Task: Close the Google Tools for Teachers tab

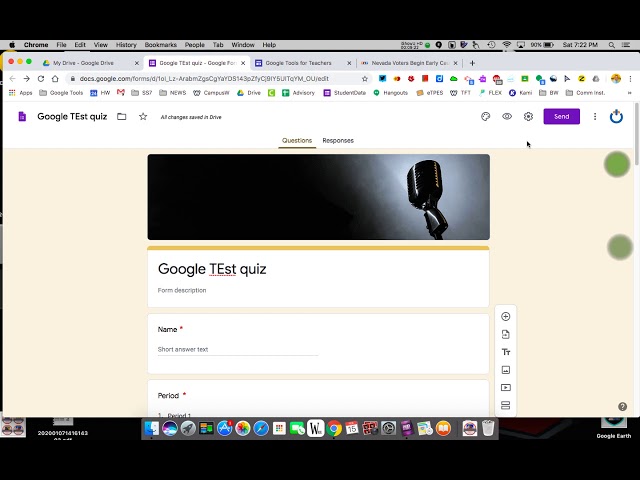Action: tap(349, 63)
